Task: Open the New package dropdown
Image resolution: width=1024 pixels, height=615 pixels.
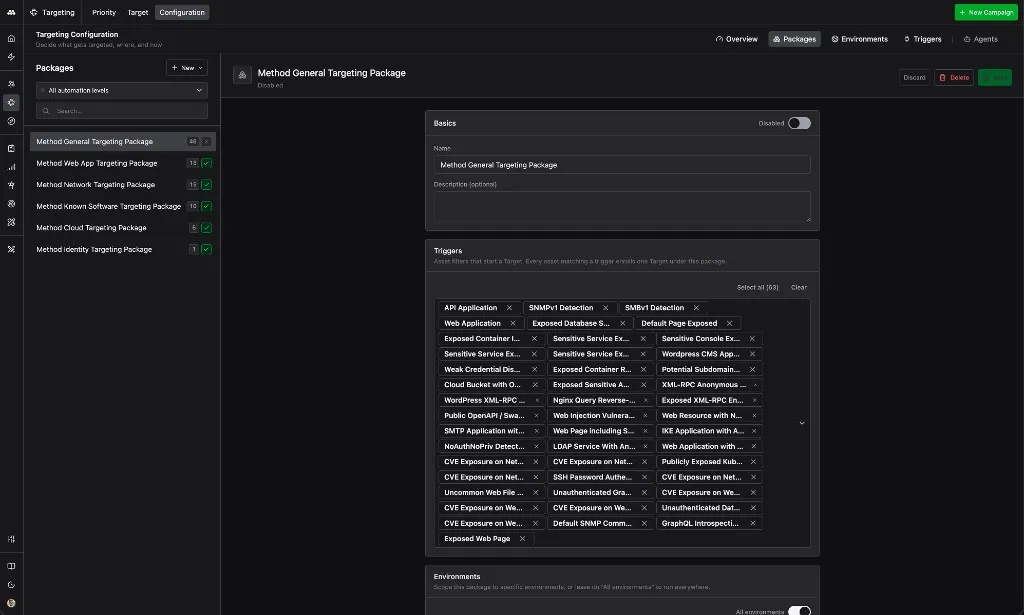Action: pos(187,68)
